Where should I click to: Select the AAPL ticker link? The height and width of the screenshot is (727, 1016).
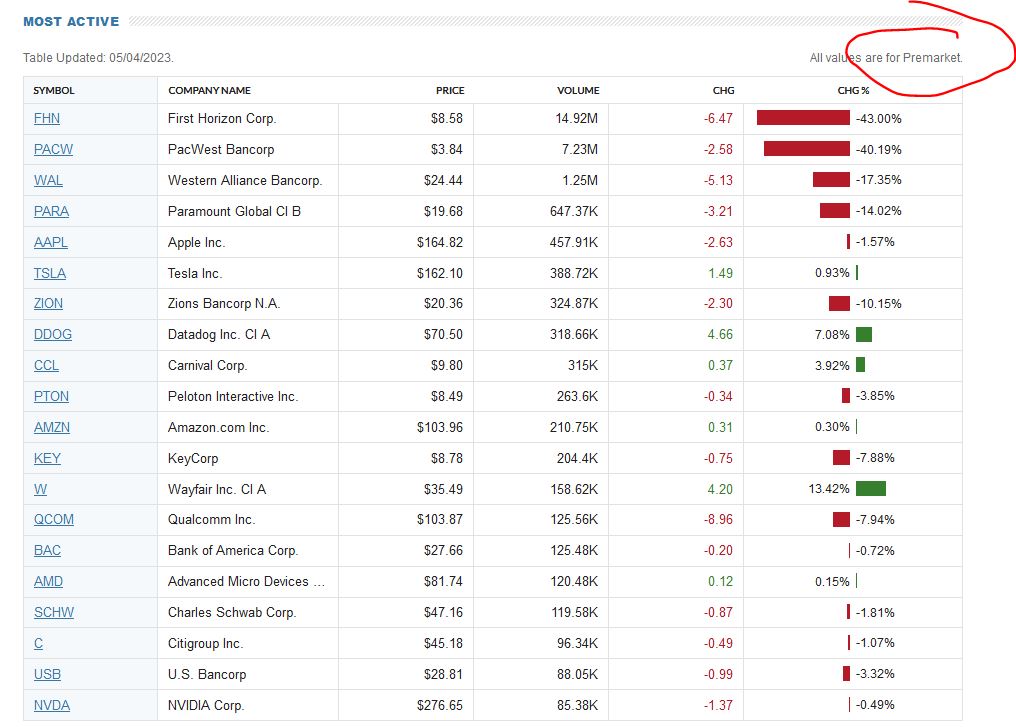click(51, 242)
